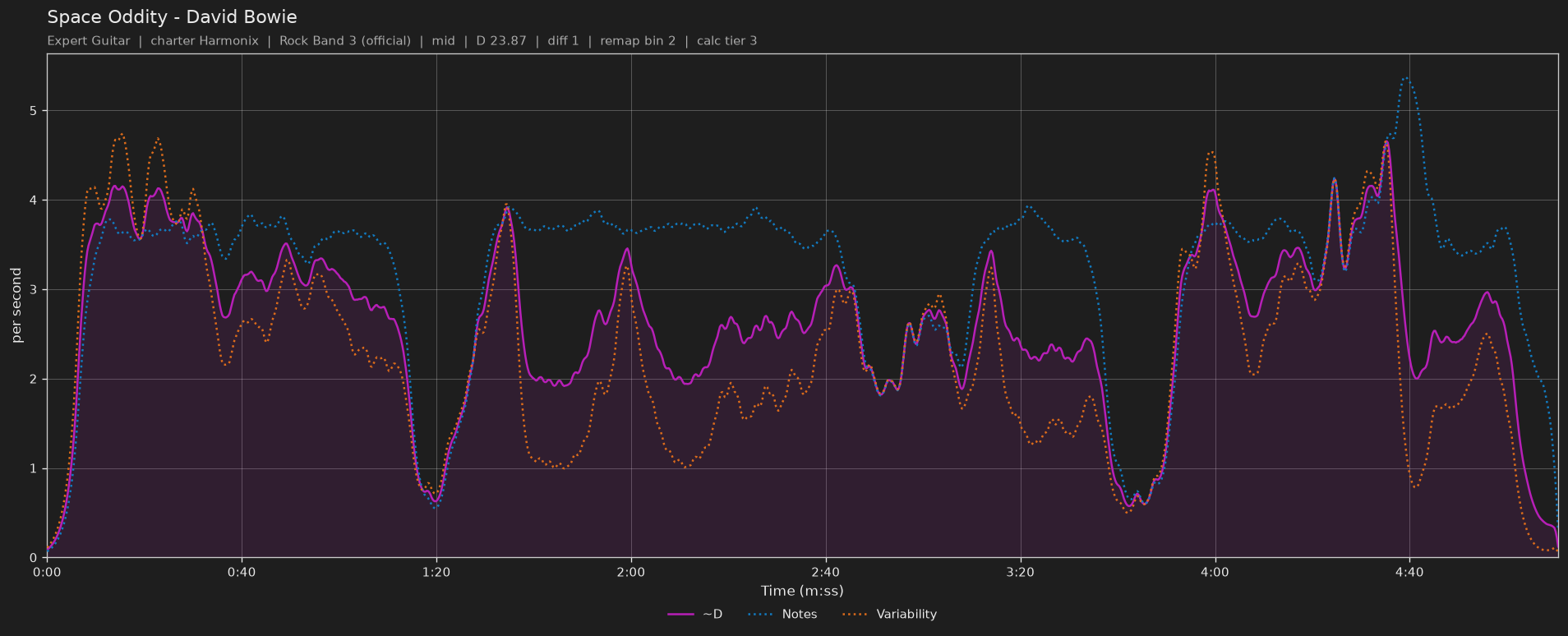Click the y-axis tick label "2"
The width and height of the screenshot is (1568, 636).
point(35,380)
